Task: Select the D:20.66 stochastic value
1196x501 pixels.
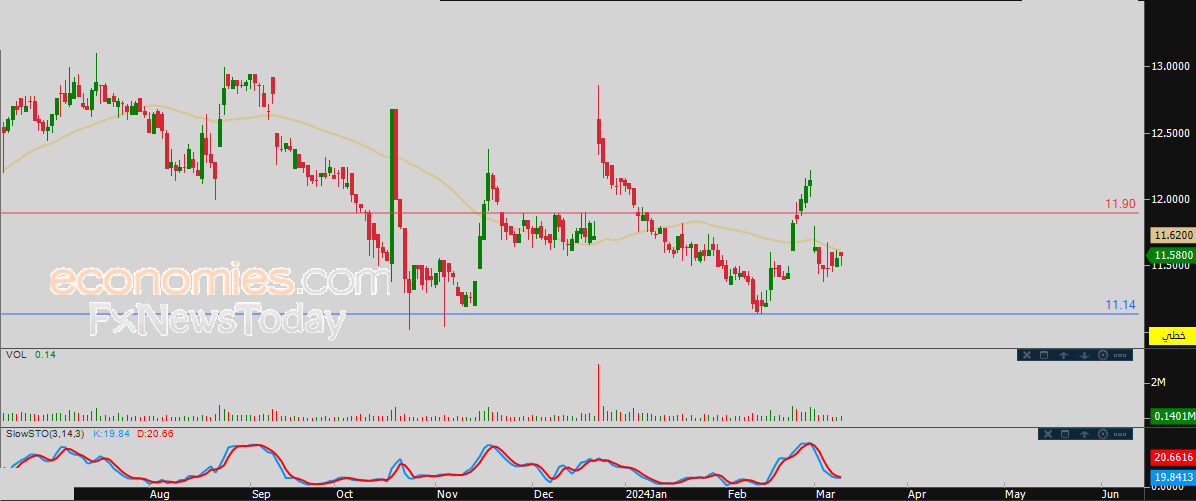Action: pyautogui.click(x=155, y=433)
